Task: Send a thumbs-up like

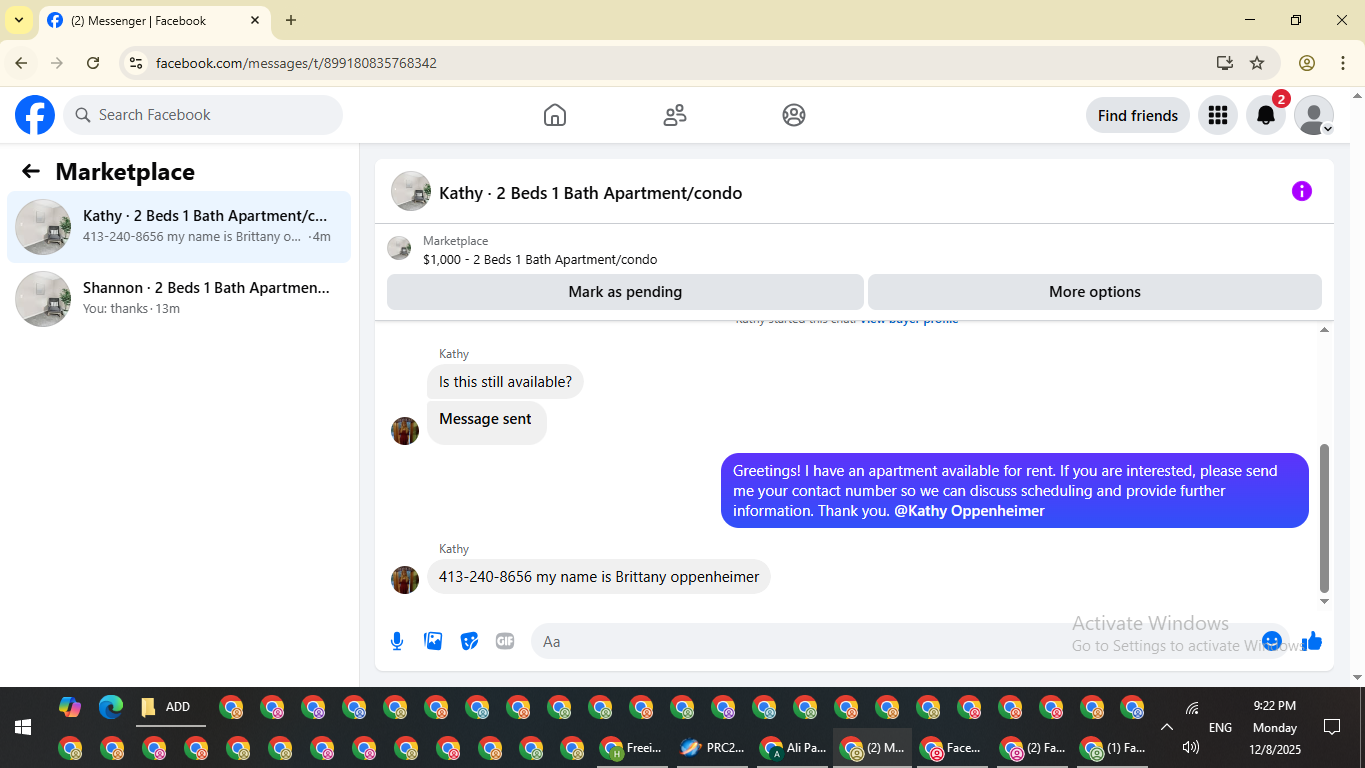Action: [x=1312, y=641]
